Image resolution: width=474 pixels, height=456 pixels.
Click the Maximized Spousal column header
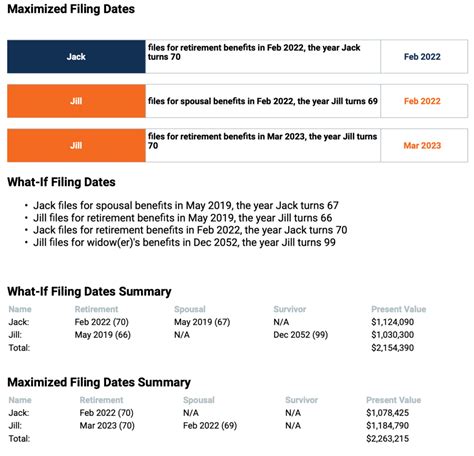pos(199,400)
